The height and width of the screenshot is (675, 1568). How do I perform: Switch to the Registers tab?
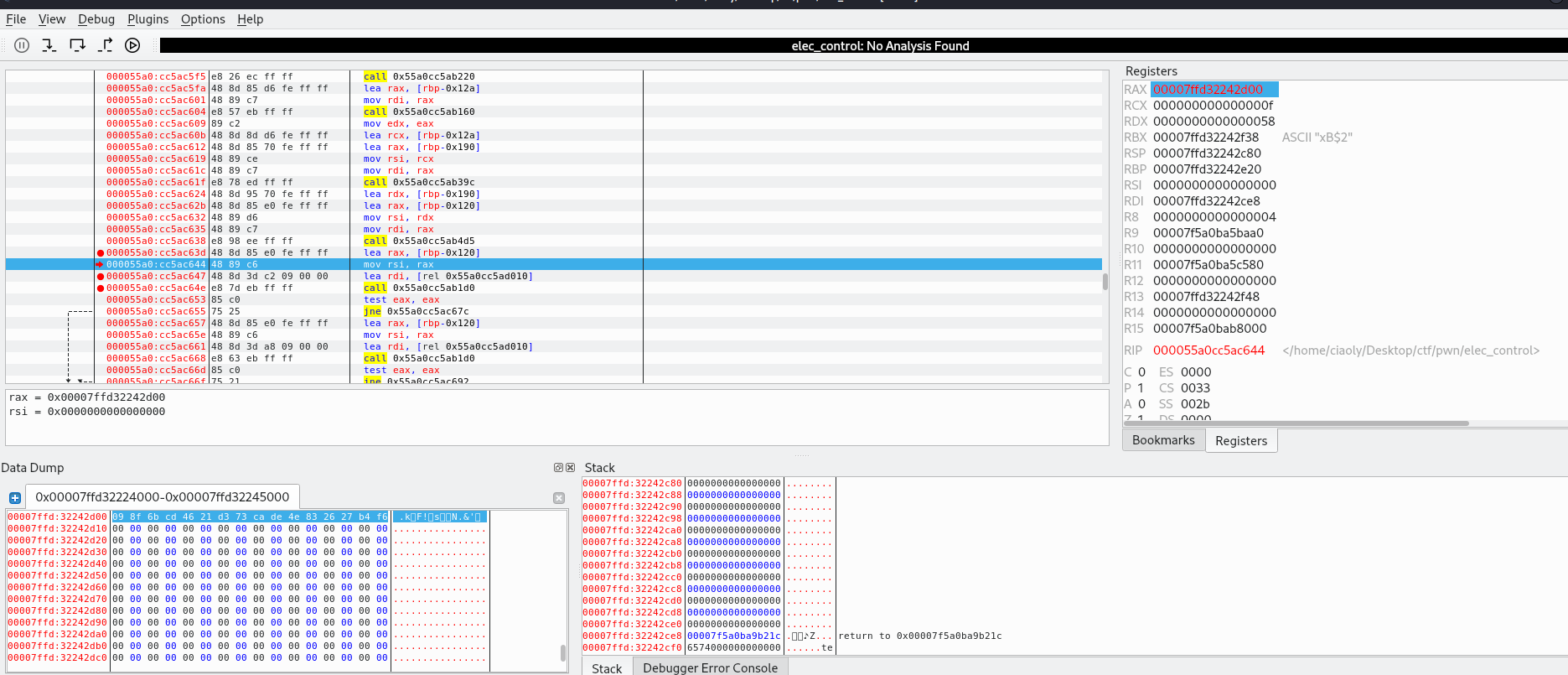[x=1241, y=440]
